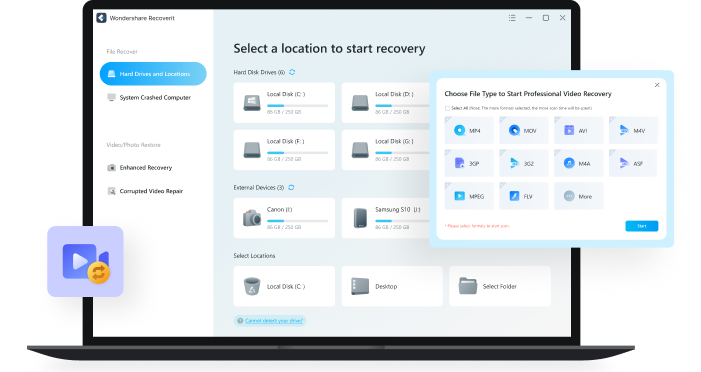This screenshot has width=701, height=372.
Task: Choose the MP4 file type
Action: (469, 130)
